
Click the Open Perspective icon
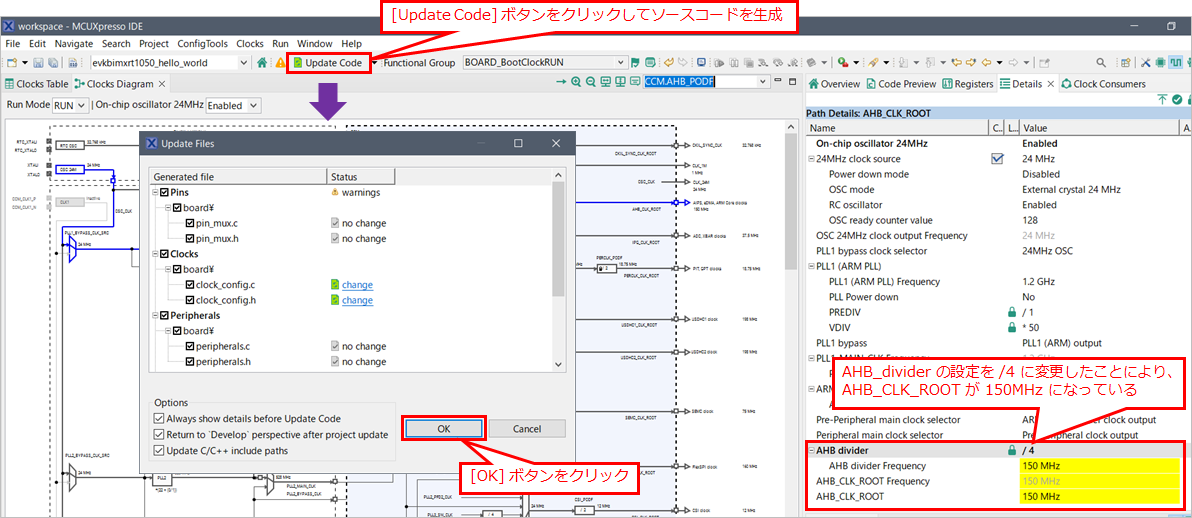[x=1125, y=62]
